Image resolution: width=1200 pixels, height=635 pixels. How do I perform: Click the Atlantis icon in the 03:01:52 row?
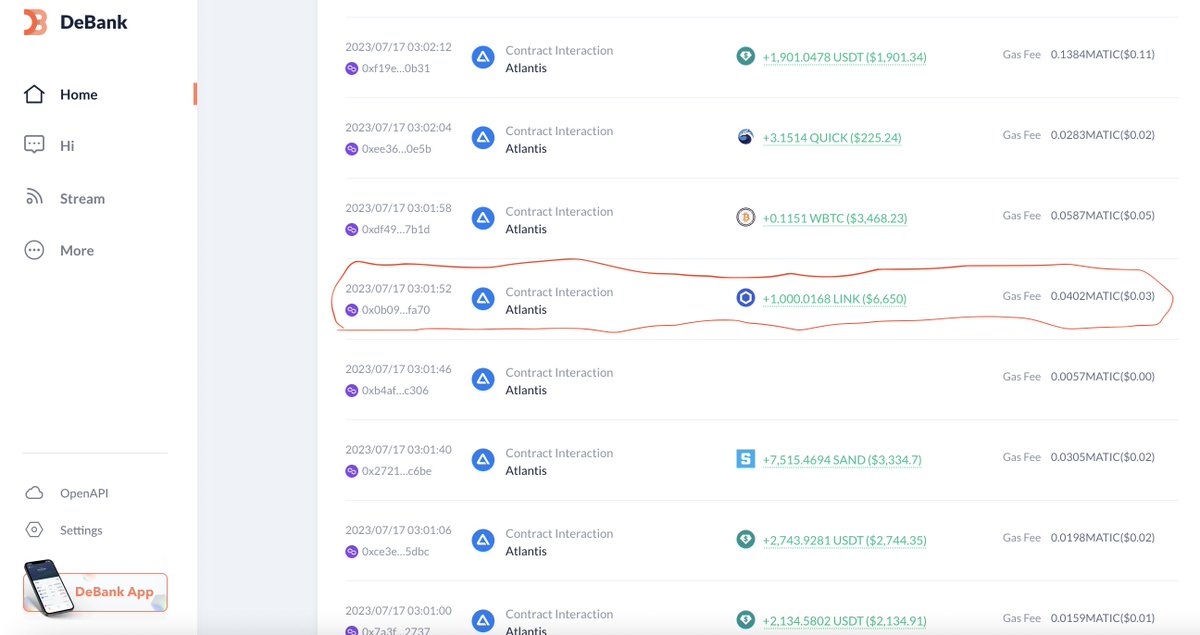(483, 299)
